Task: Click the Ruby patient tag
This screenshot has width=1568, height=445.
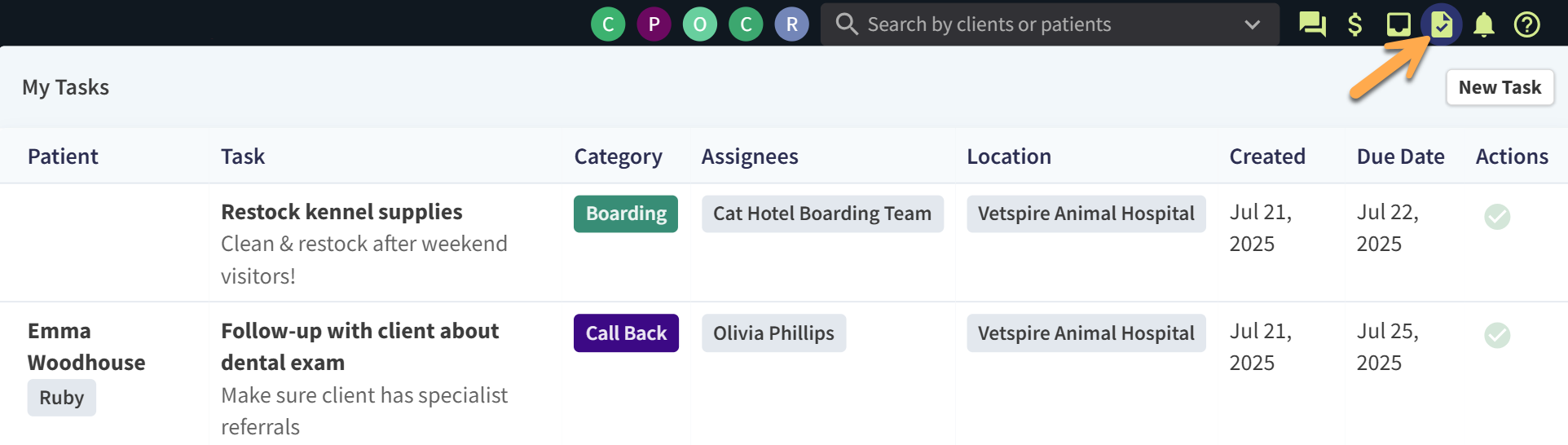Action: click(x=62, y=398)
